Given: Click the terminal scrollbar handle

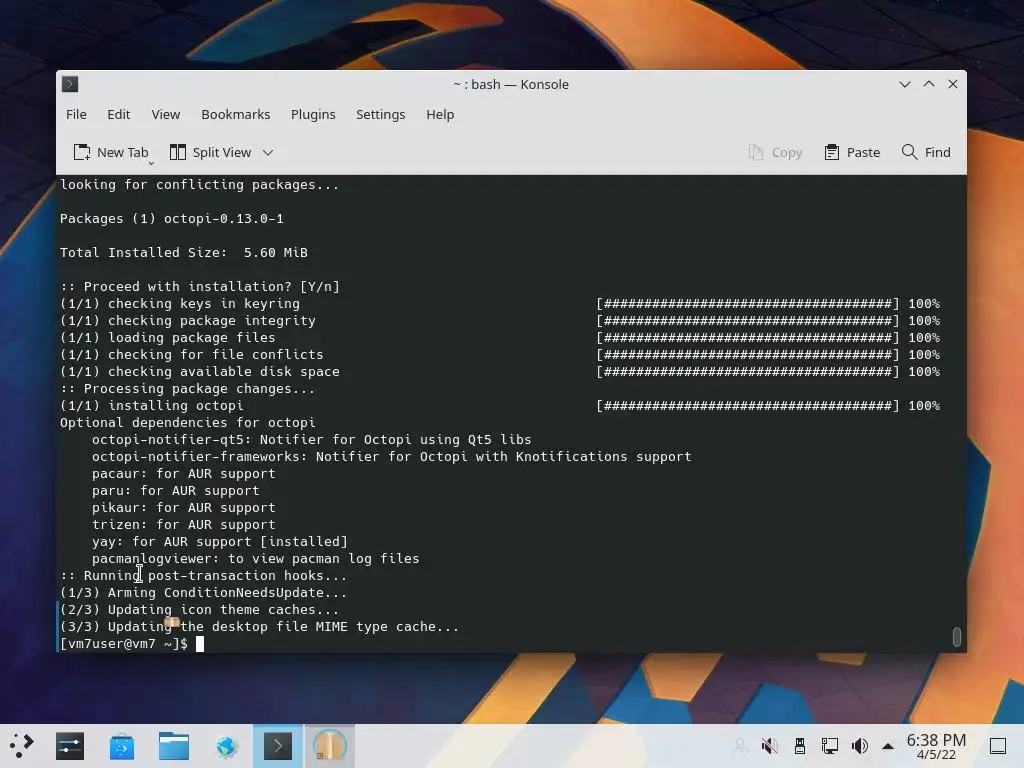Looking at the screenshot, I should pyautogui.click(x=957, y=636).
